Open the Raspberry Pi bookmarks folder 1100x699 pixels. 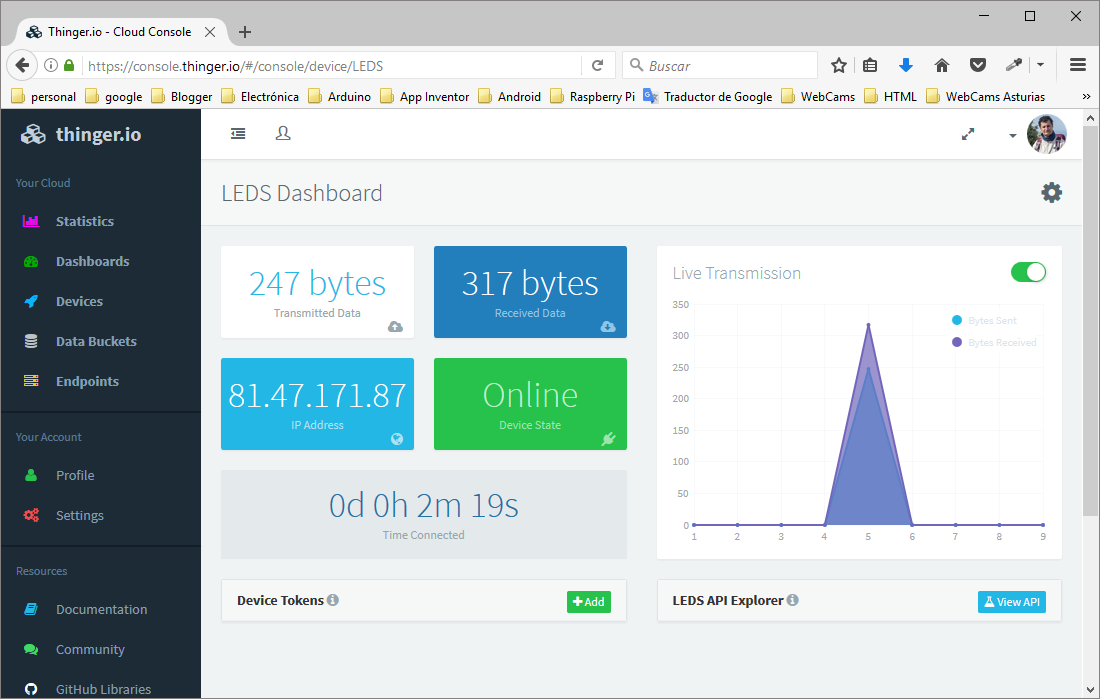[x=593, y=96]
